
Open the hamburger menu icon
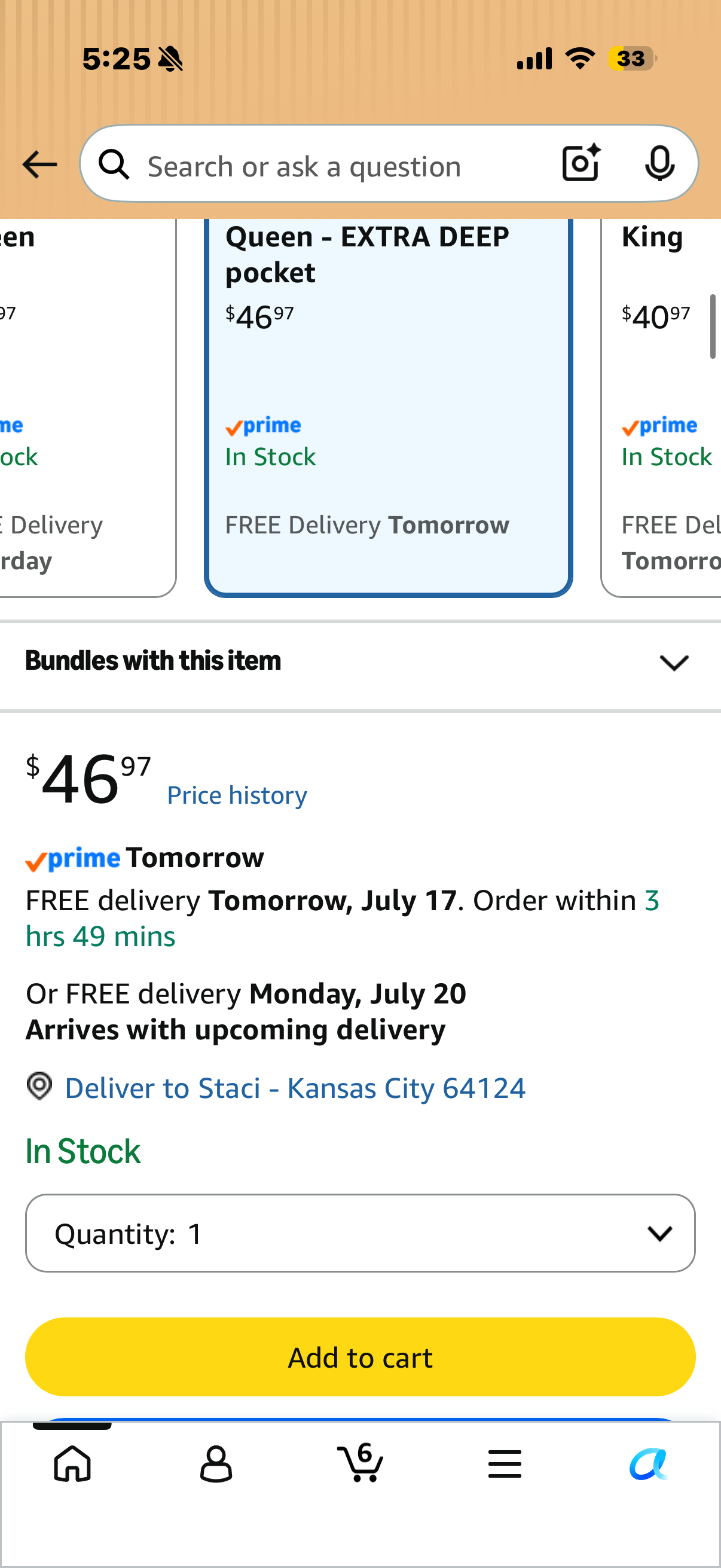[505, 1464]
